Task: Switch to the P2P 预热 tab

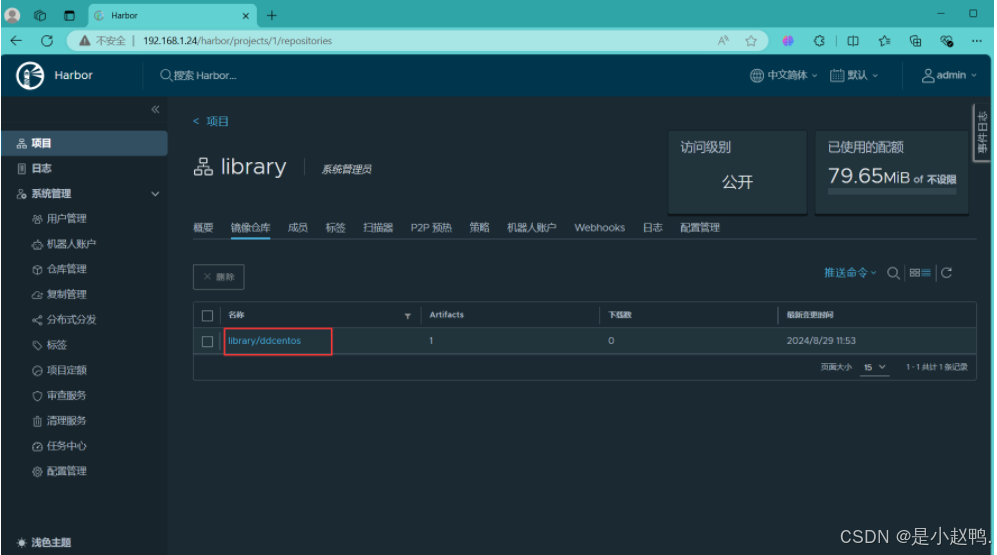Action: tap(431, 228)
